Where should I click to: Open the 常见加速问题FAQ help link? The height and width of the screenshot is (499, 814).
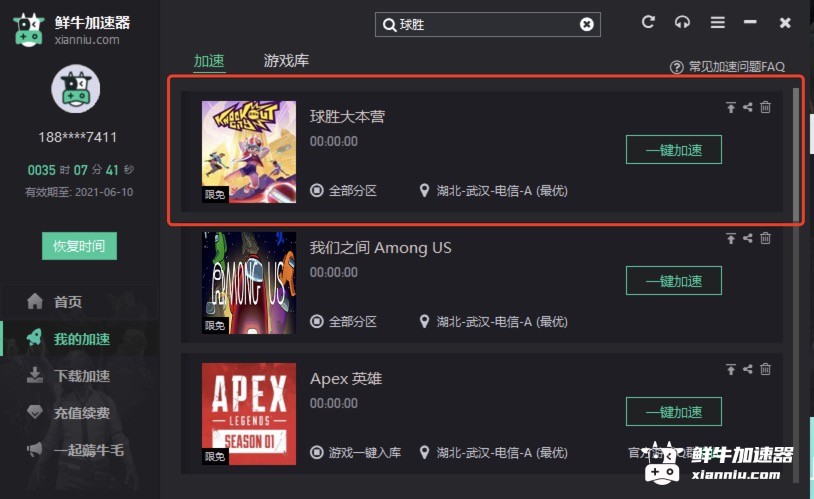[x=727, y=67]
